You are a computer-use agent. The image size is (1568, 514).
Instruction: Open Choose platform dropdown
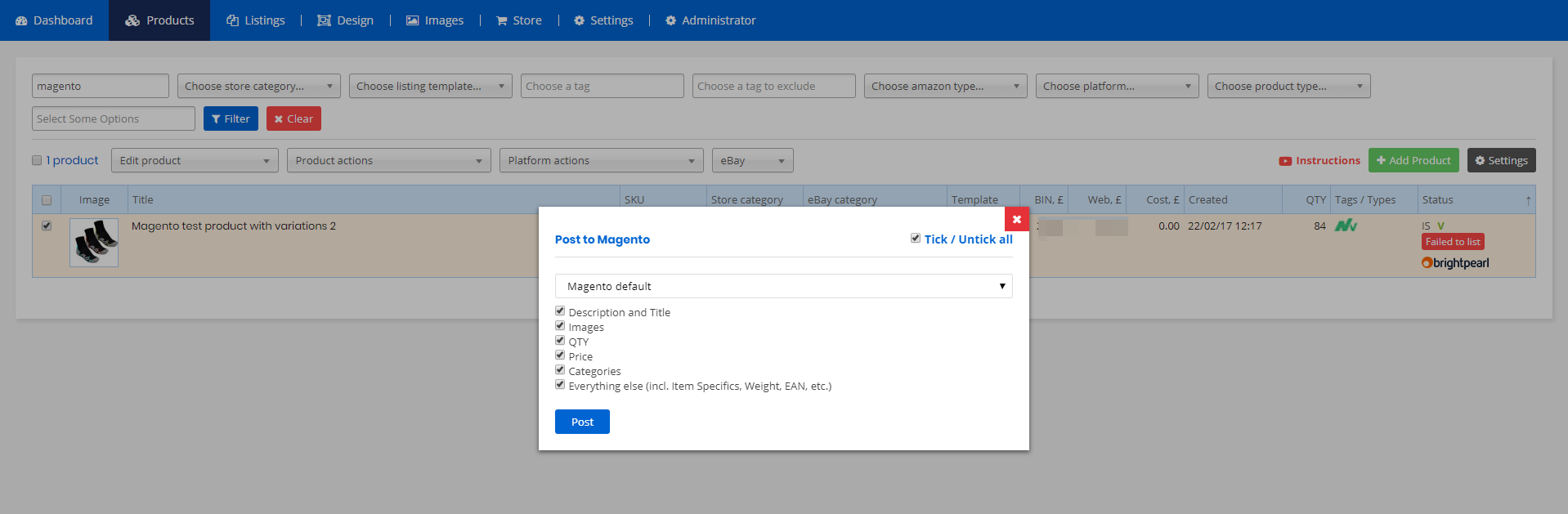click(x=1118, y=86)
